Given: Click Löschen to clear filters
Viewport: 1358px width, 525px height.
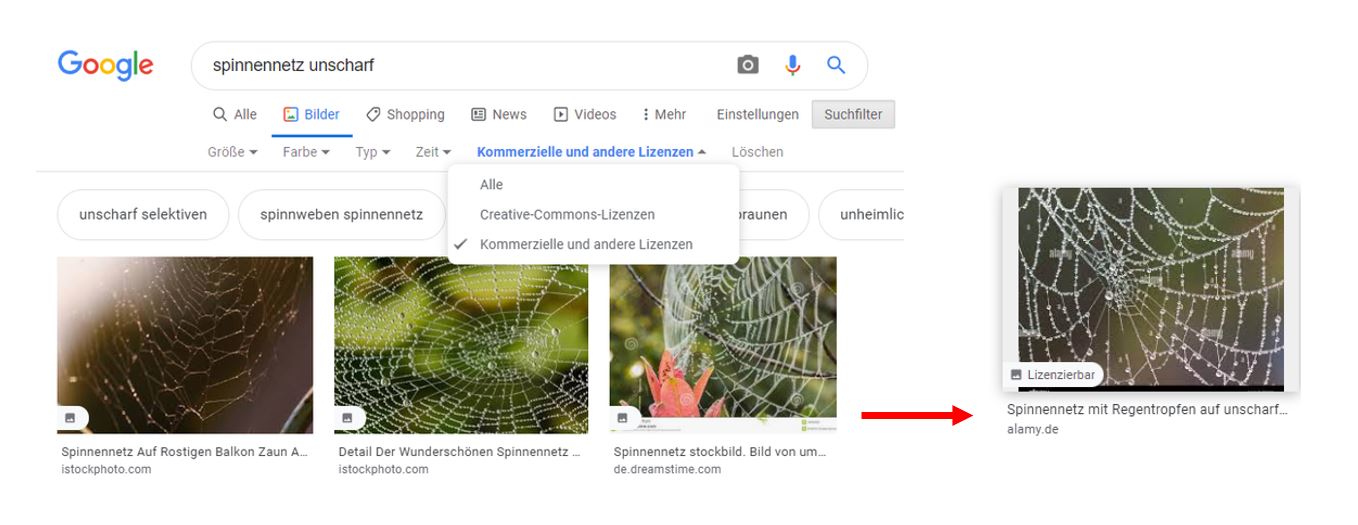Looking at the screenshot, I should (x=757, y=152).
